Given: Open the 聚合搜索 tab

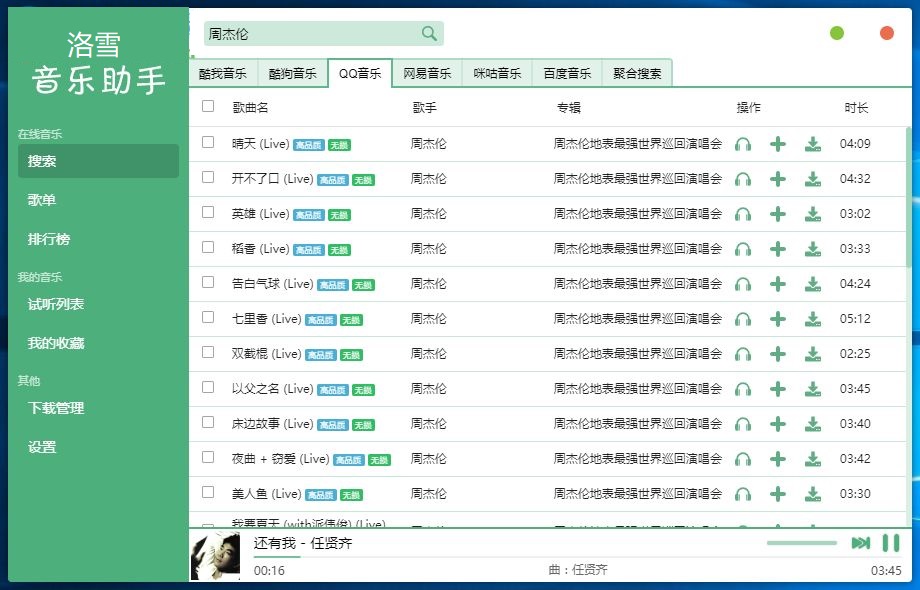Looking at the screenshot, I should [637, 73].
